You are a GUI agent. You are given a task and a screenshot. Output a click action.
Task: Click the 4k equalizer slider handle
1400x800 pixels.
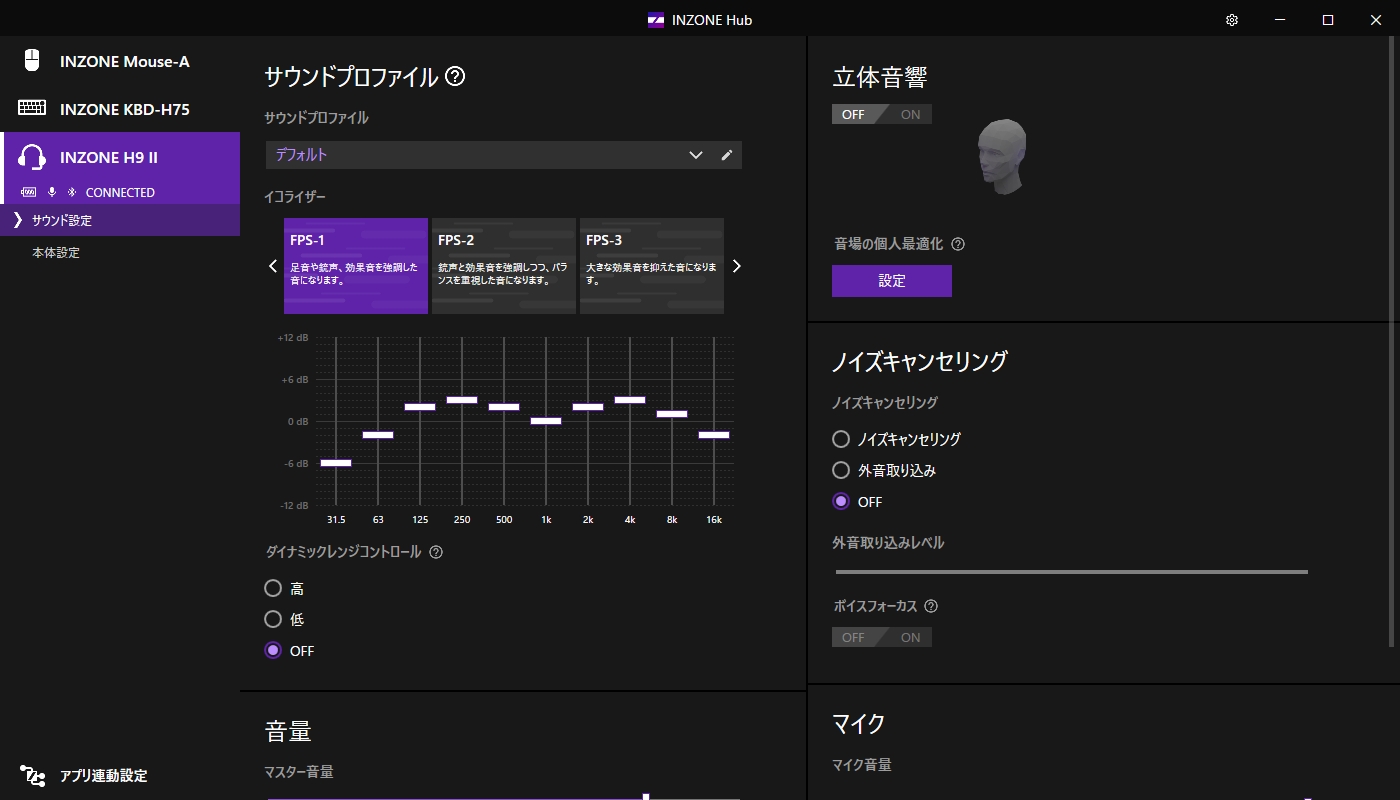click(630, 400)
